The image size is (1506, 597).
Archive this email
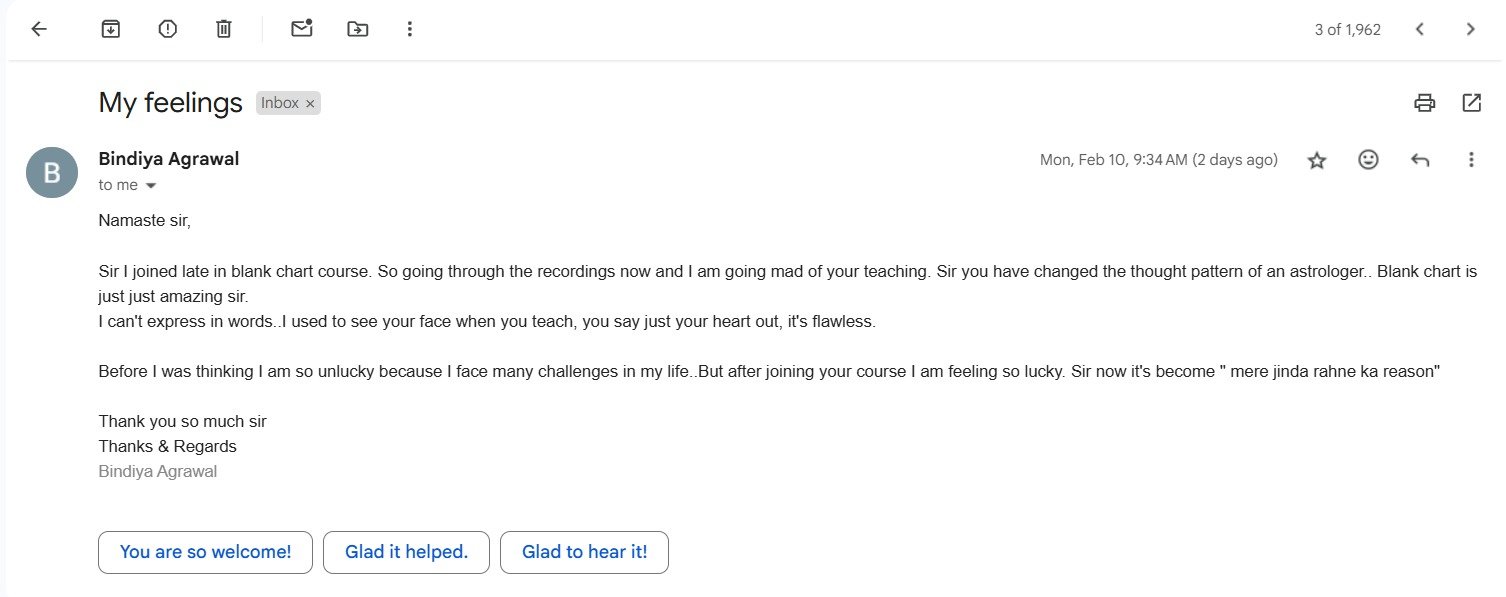tap(111, 29)
